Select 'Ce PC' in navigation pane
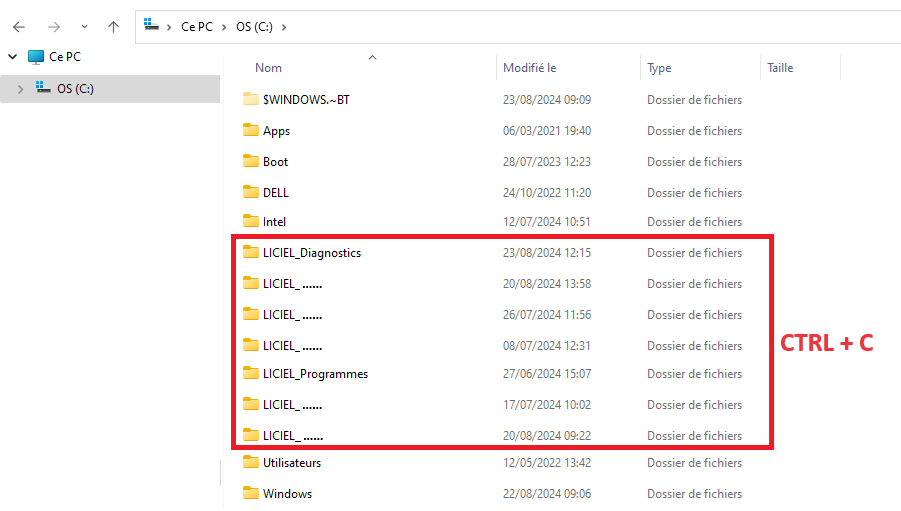 [x=65, y=57]
